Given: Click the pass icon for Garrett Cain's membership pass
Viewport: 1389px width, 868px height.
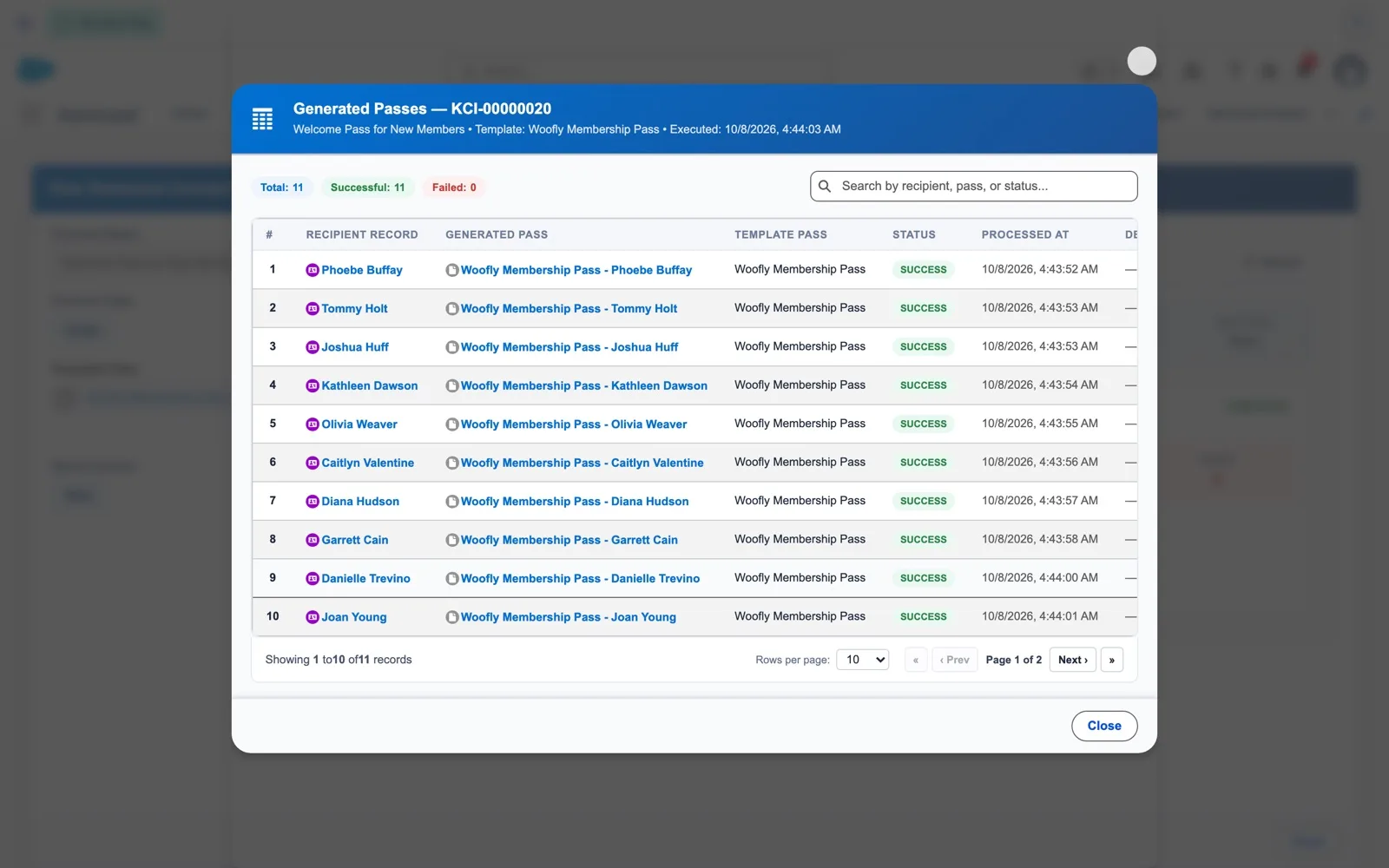Looking at the screenshot, I should [x=452, y=540].
